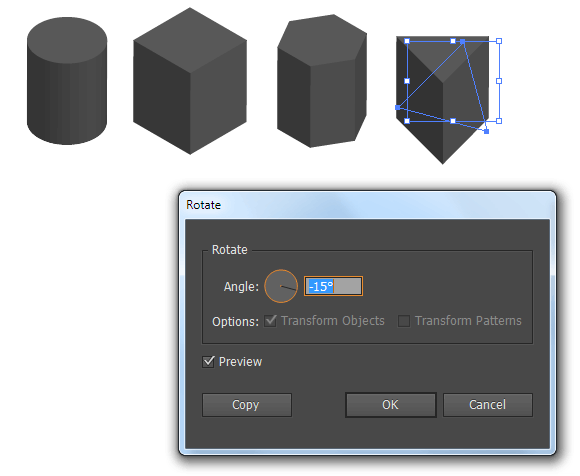Click the bottom-center bounding box handle
The width and height of the screenshot is (580, 476).
click(x=453, y=121)
